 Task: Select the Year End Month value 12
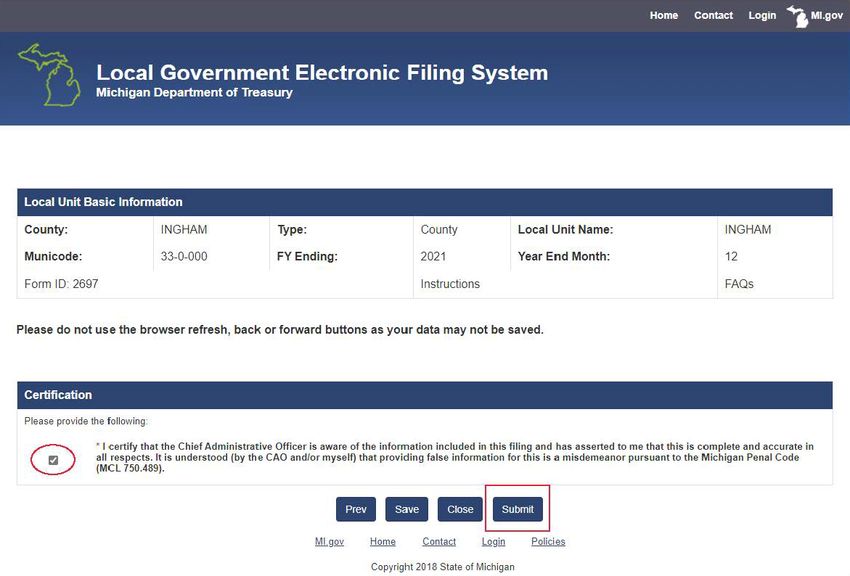pyautogui.click(x=731, y=256)
